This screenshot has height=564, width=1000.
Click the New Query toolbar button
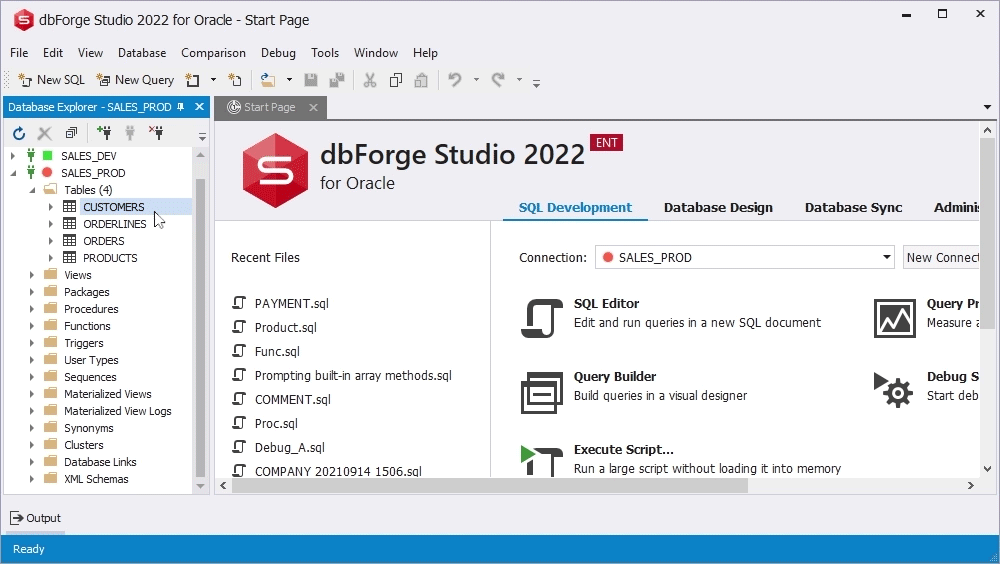(x=135, y=80)
